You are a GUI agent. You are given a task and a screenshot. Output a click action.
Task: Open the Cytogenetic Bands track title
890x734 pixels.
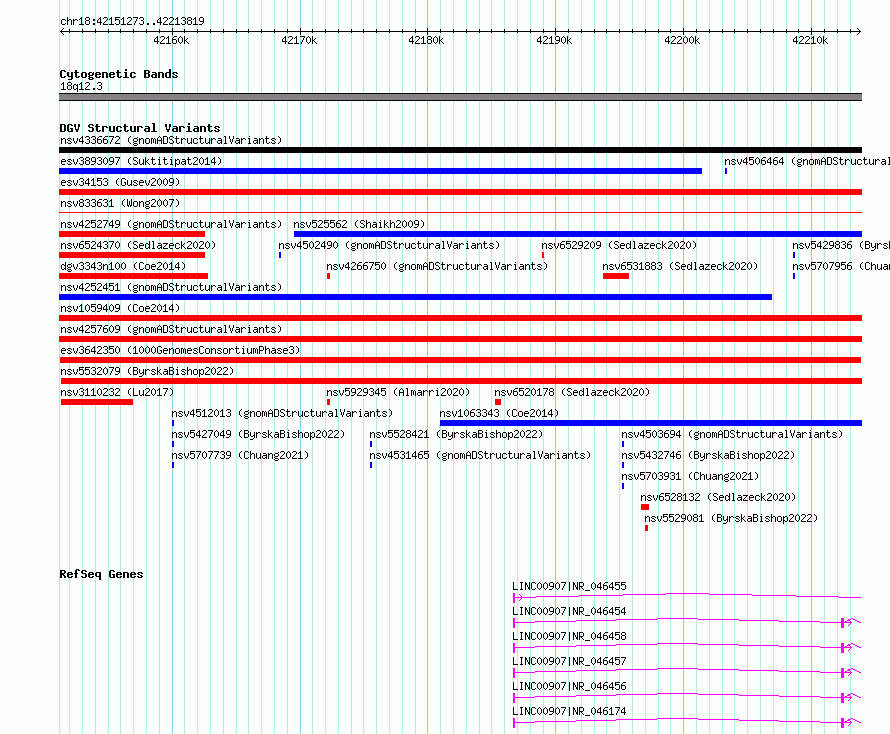click(119, 74)
